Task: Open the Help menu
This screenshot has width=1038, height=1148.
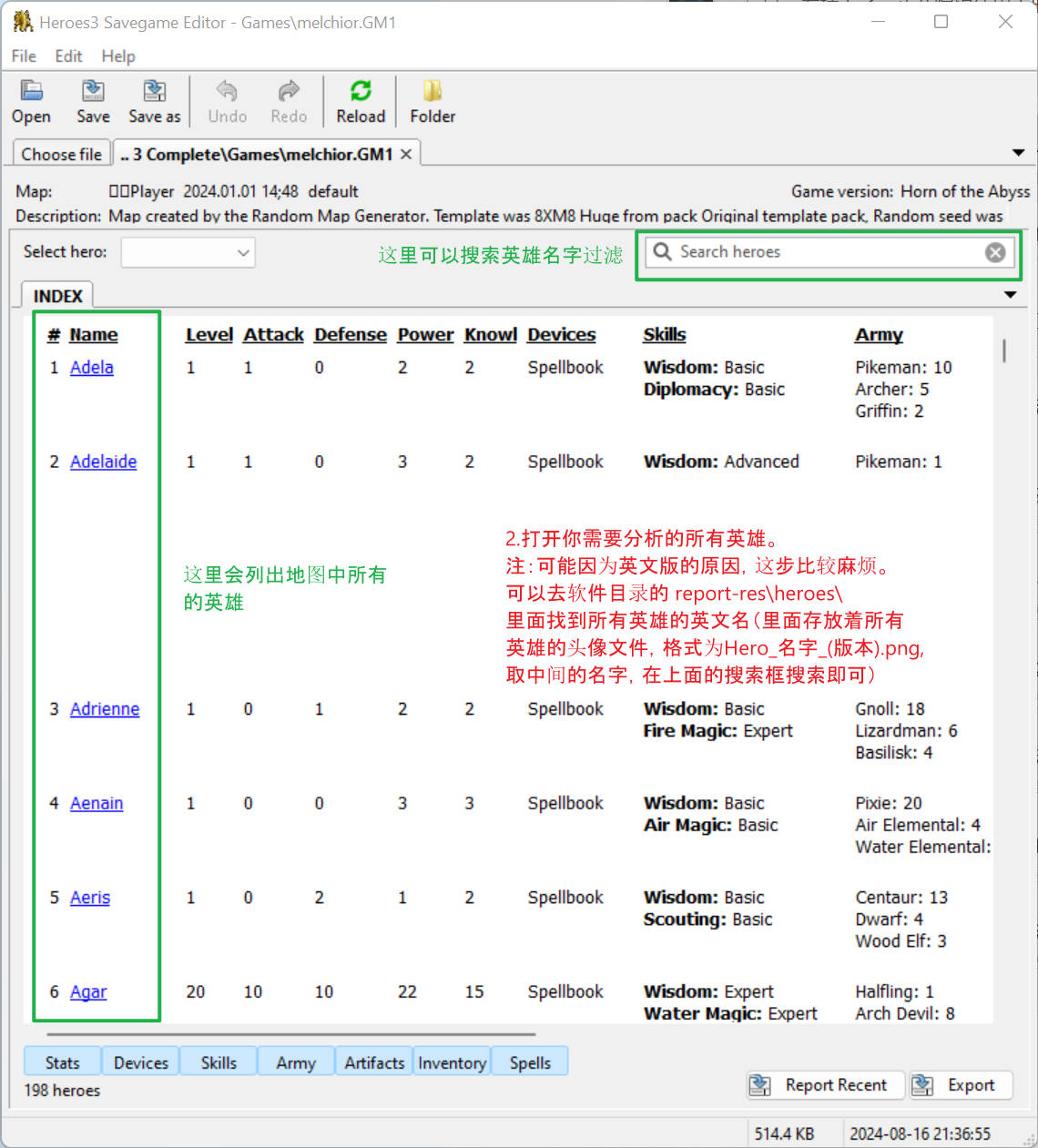Action: 118,56
